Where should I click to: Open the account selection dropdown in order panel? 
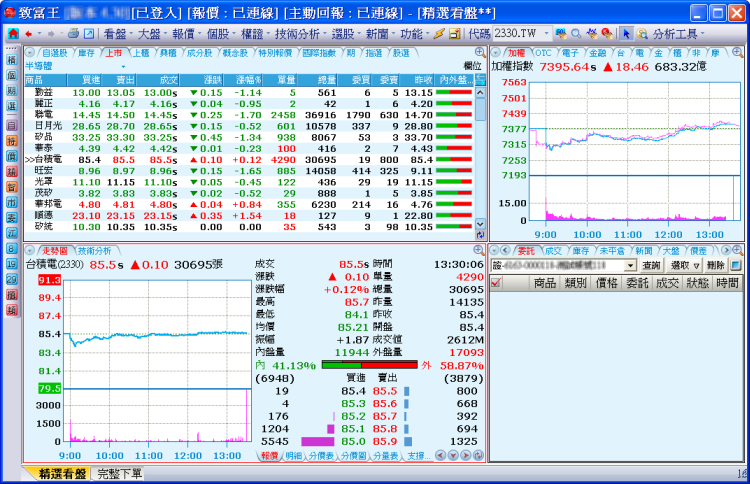click(630, 266)
